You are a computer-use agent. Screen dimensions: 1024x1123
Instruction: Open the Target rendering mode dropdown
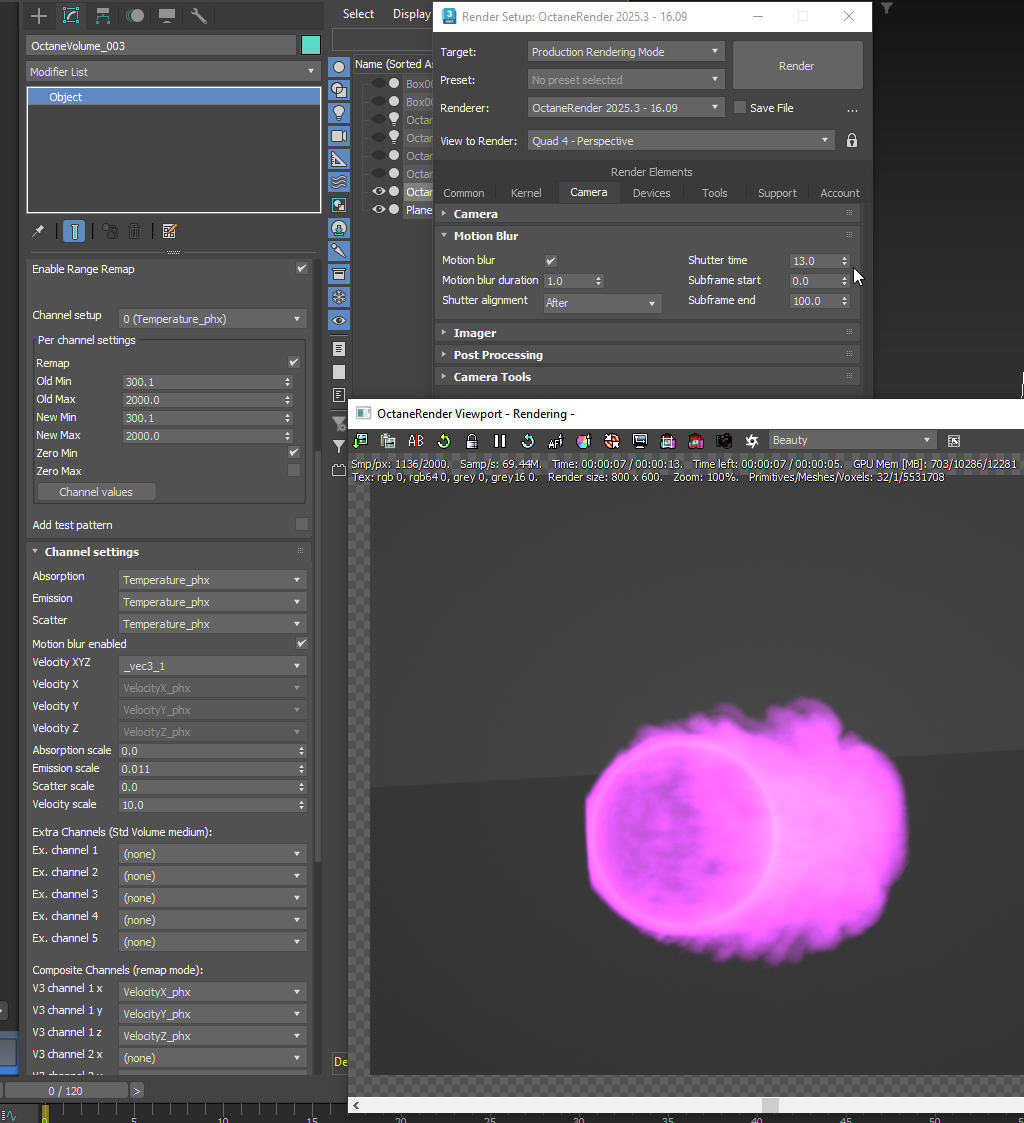point(626,52)
